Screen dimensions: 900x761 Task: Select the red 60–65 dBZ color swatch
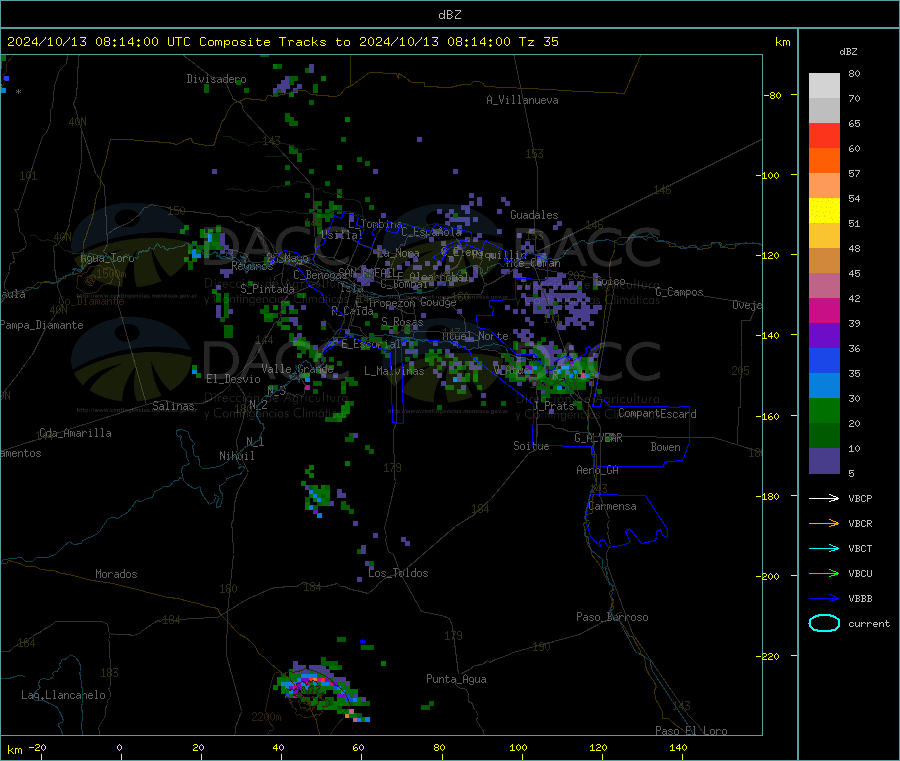(824, 135)
